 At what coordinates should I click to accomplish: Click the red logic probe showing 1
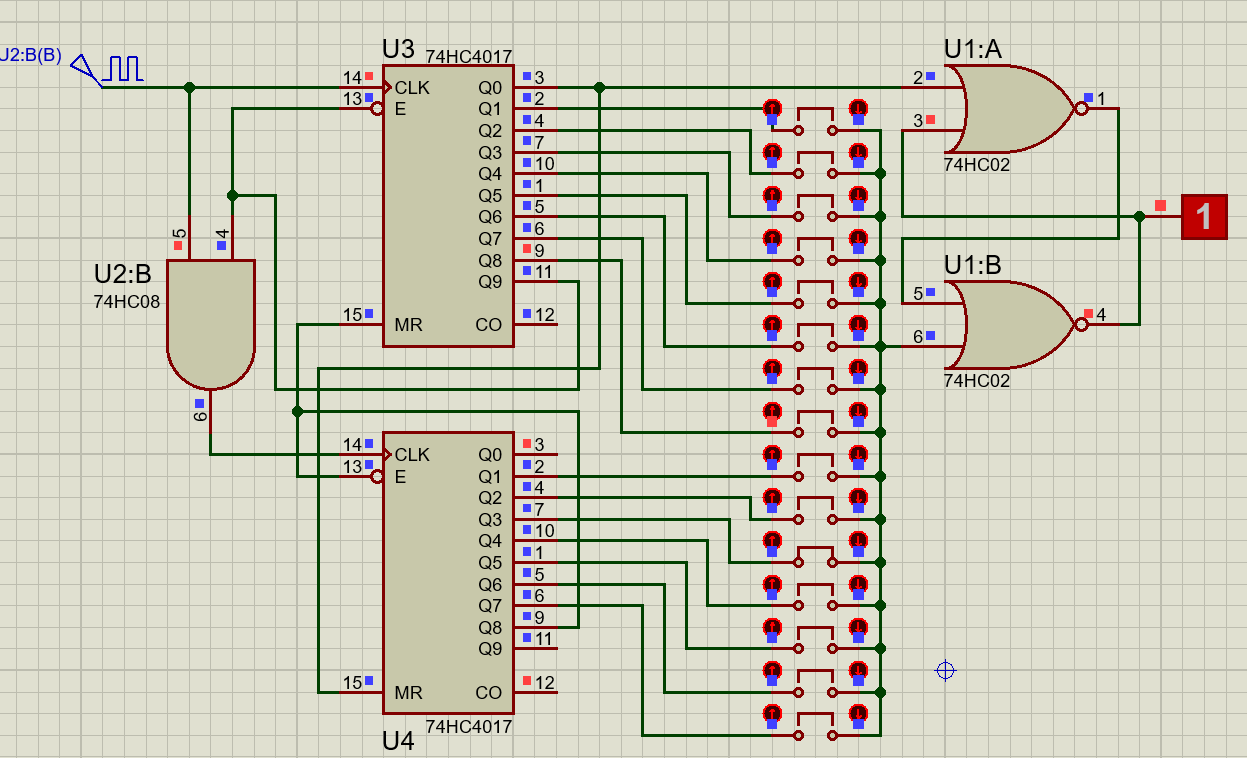1205,216
